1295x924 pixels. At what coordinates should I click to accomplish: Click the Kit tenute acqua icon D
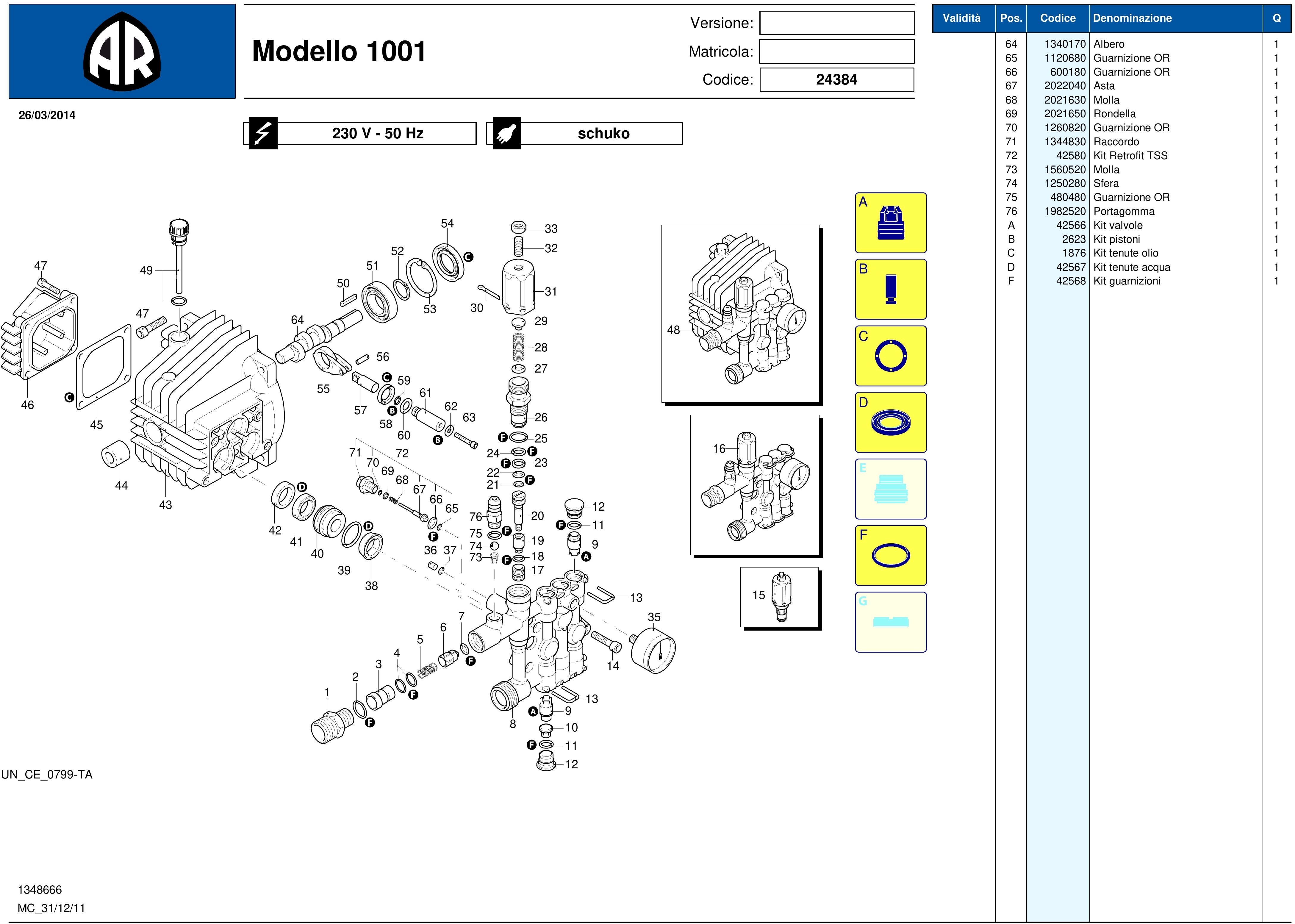(x=890, y=422)
